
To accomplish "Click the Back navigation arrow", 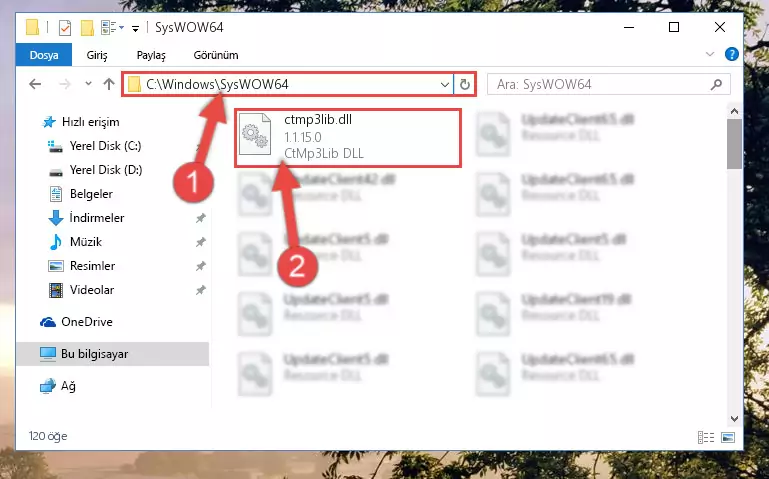I will (x=35, y=84).
